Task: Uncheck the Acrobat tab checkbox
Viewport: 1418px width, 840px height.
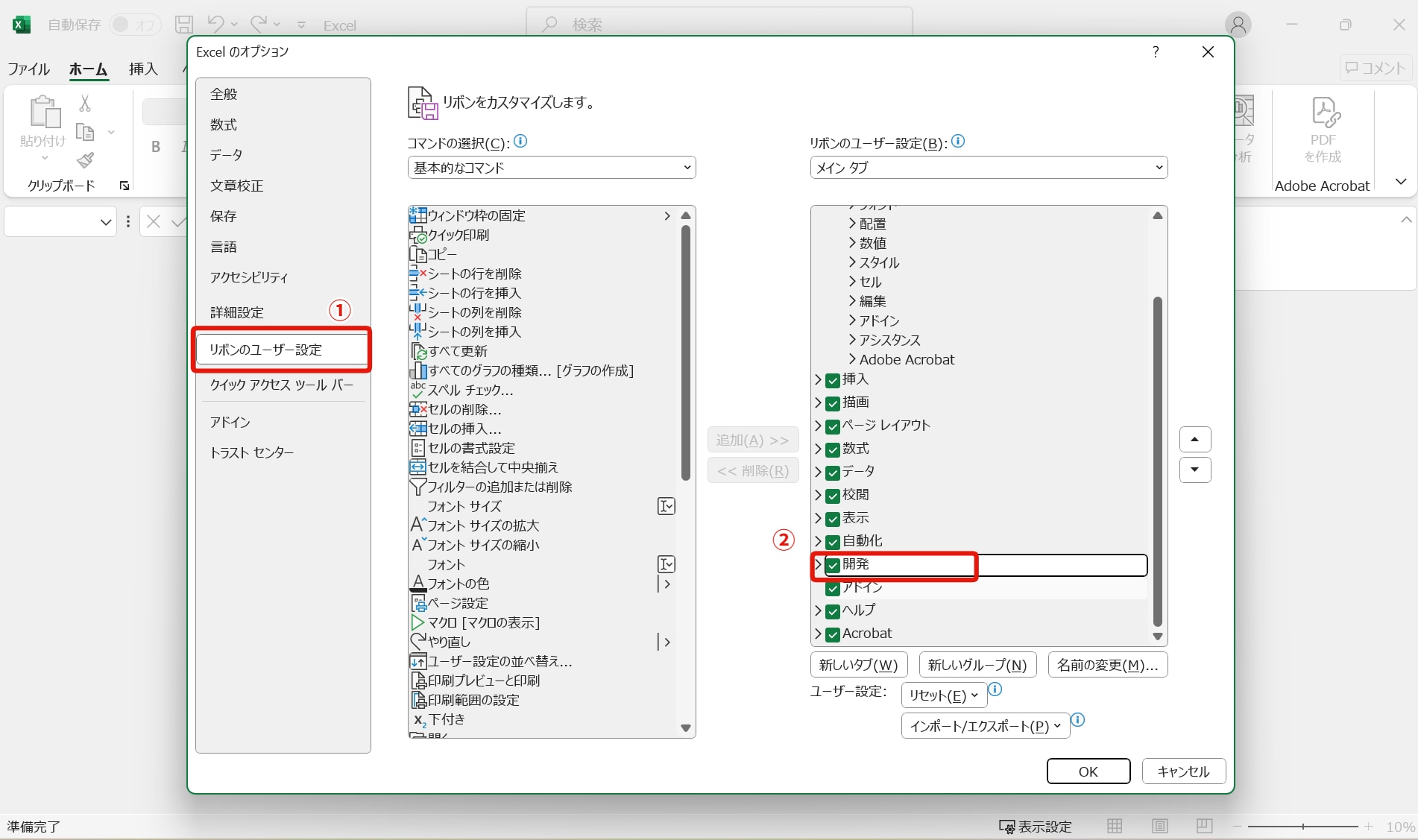Action: 833,634
